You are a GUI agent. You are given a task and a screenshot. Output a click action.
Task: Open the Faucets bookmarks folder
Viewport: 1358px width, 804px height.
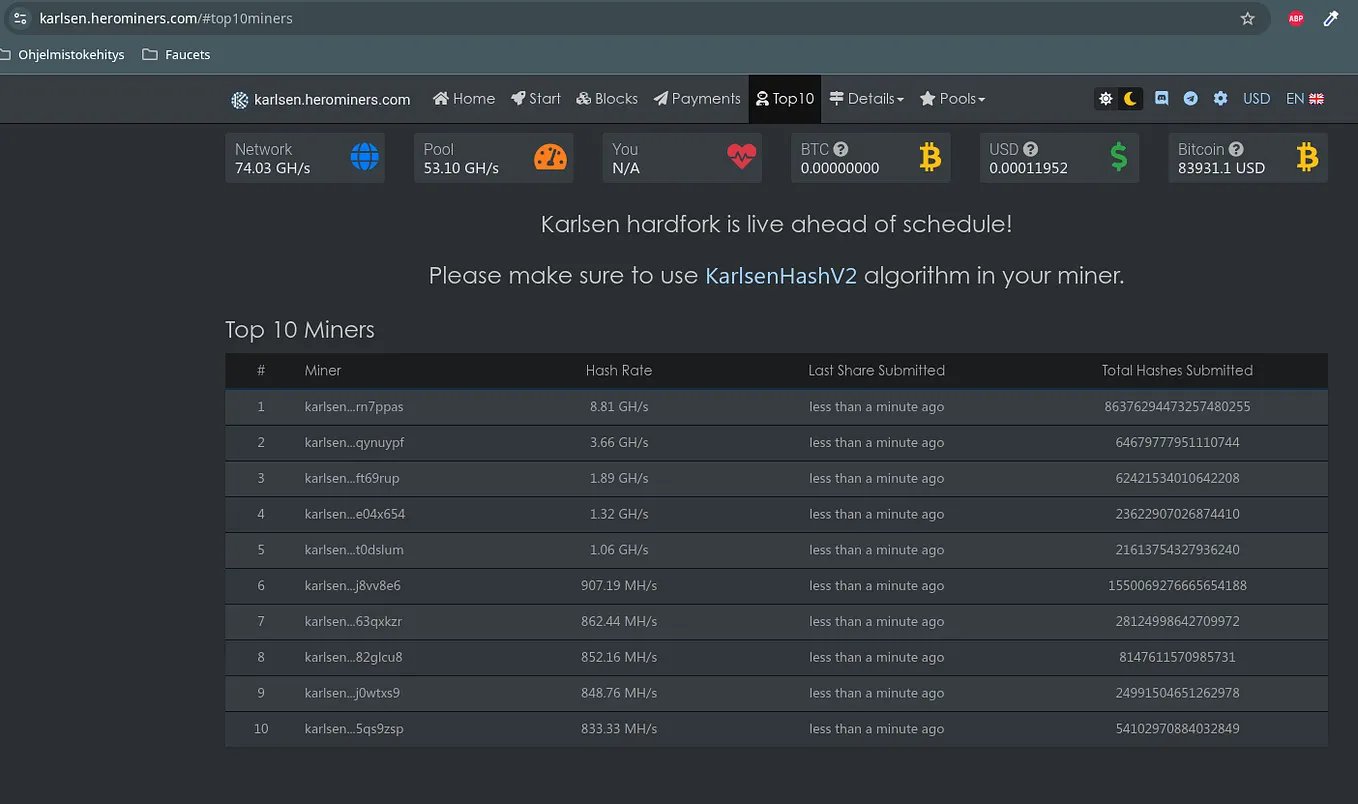tap(176, 55)
